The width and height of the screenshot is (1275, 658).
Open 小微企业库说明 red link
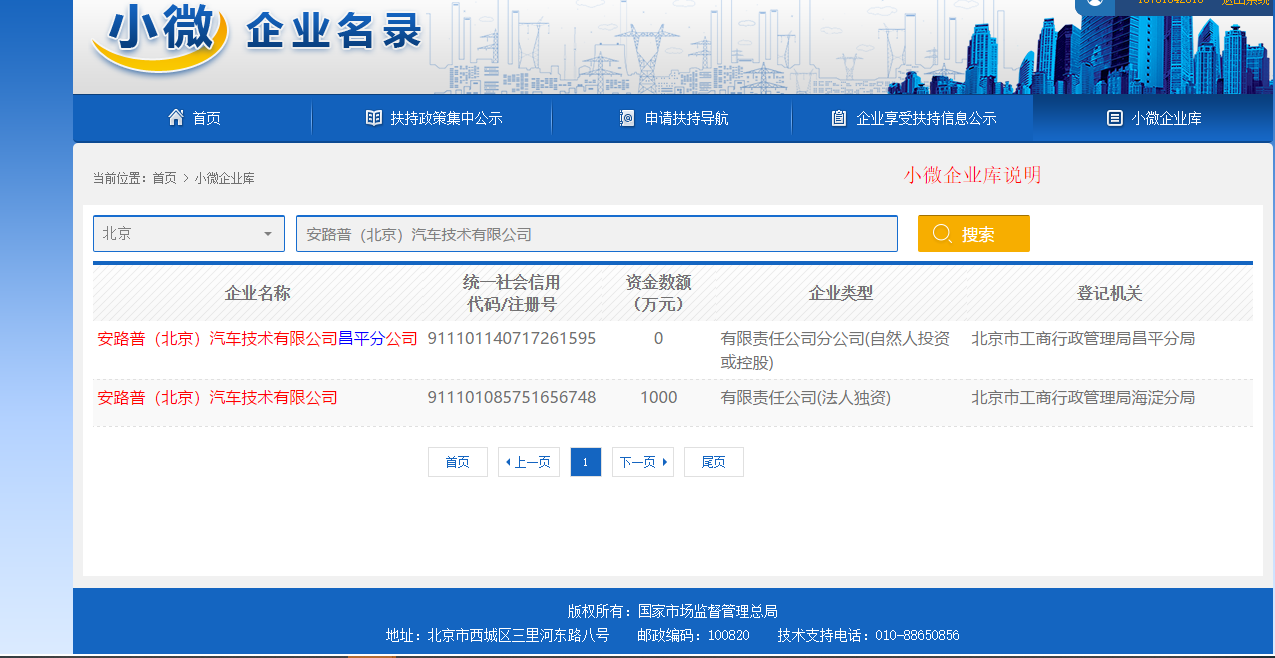click(x=972, y=175)
